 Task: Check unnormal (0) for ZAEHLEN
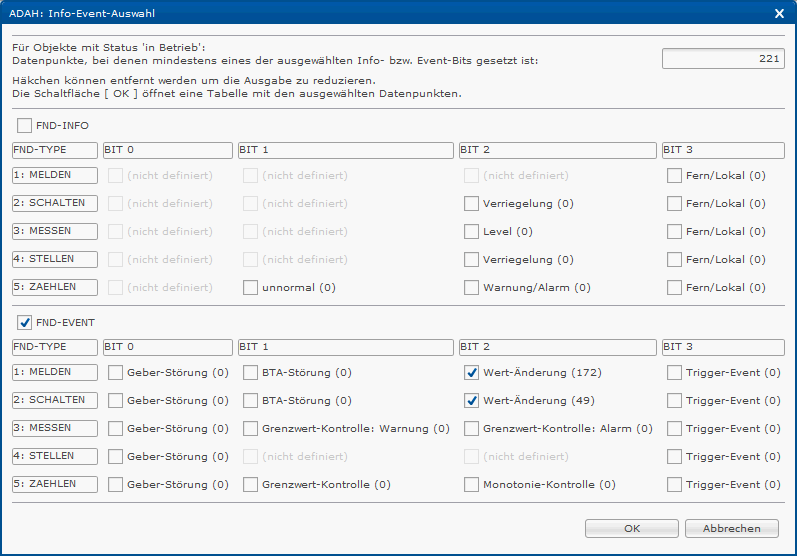coord(250,287)
